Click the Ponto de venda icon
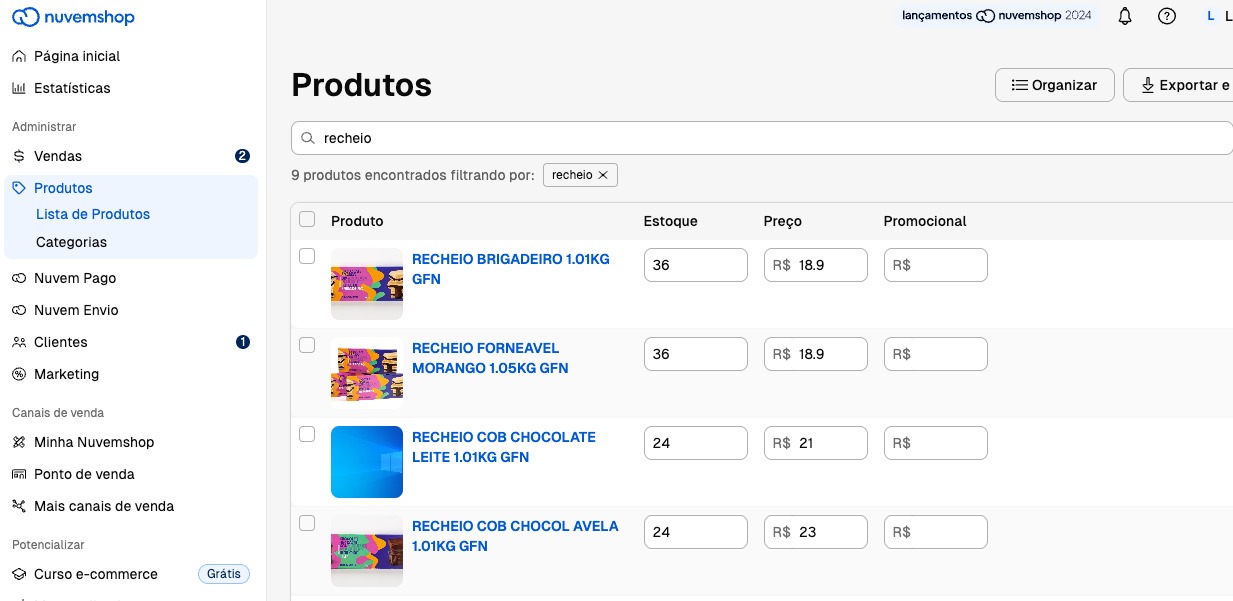The image size is (1233, 601). pos(19,474)
